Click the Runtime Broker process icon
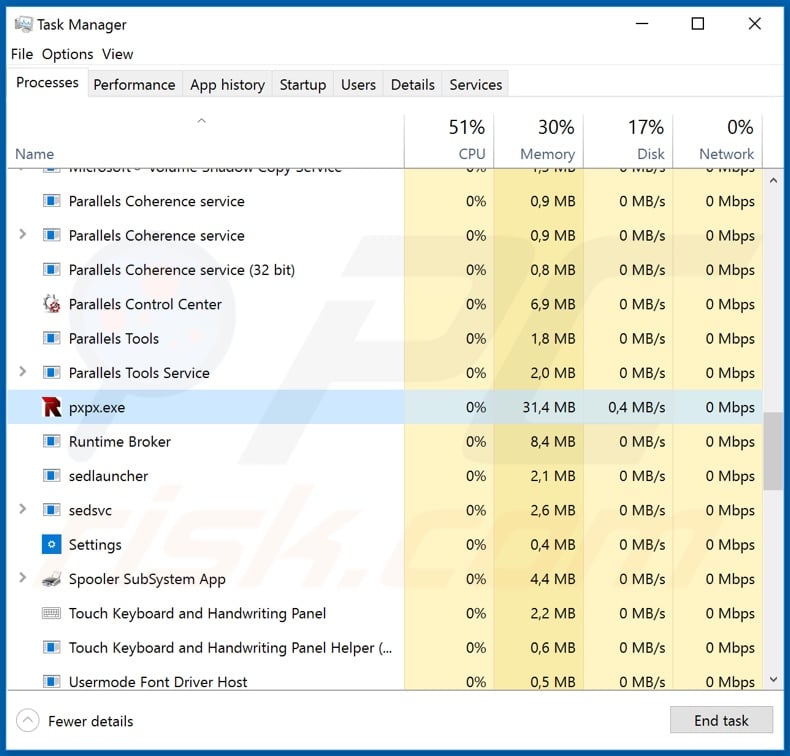The image size is (790, 756). (51, 442)
